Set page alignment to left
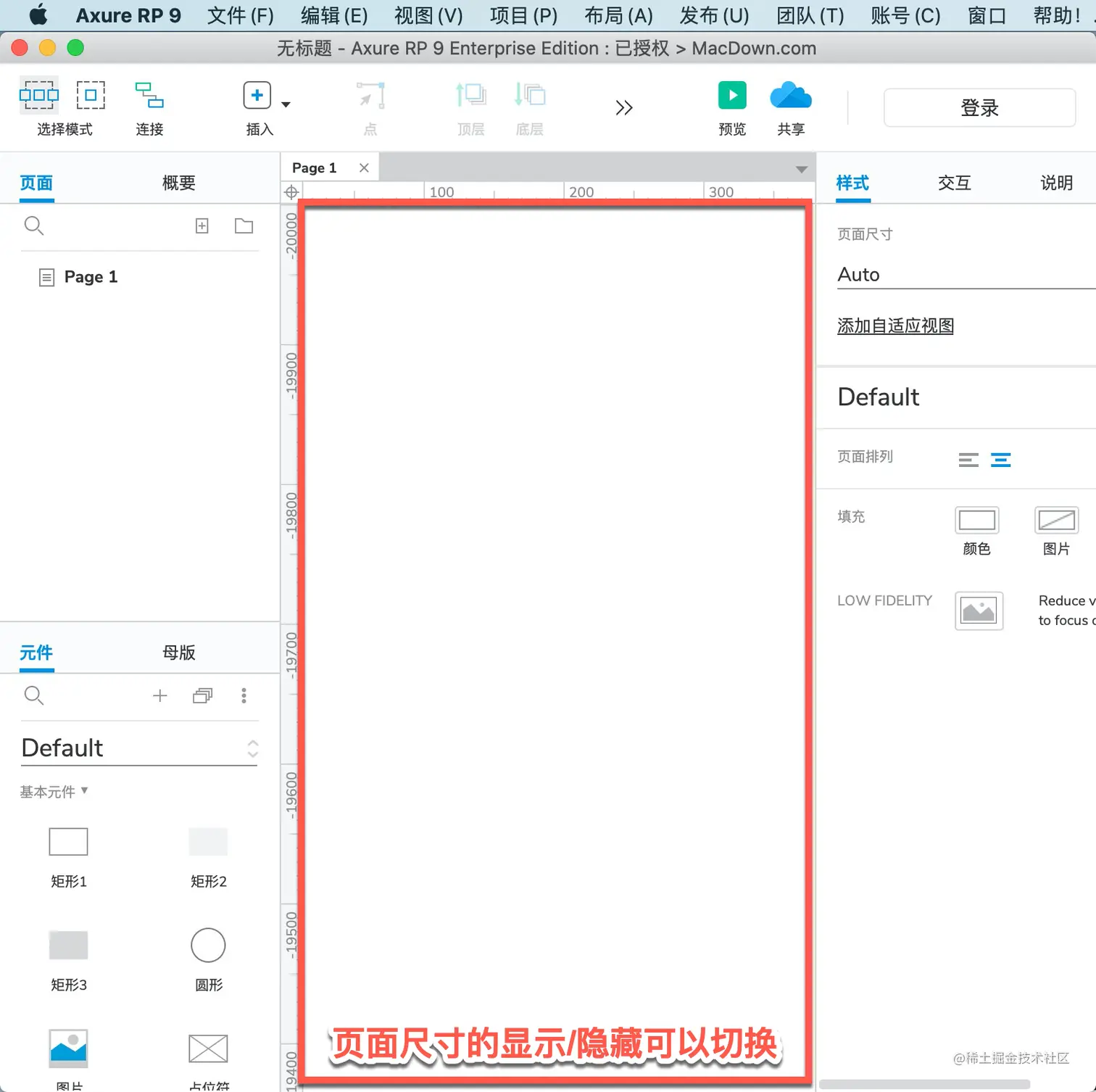 [x=968, y=460]
